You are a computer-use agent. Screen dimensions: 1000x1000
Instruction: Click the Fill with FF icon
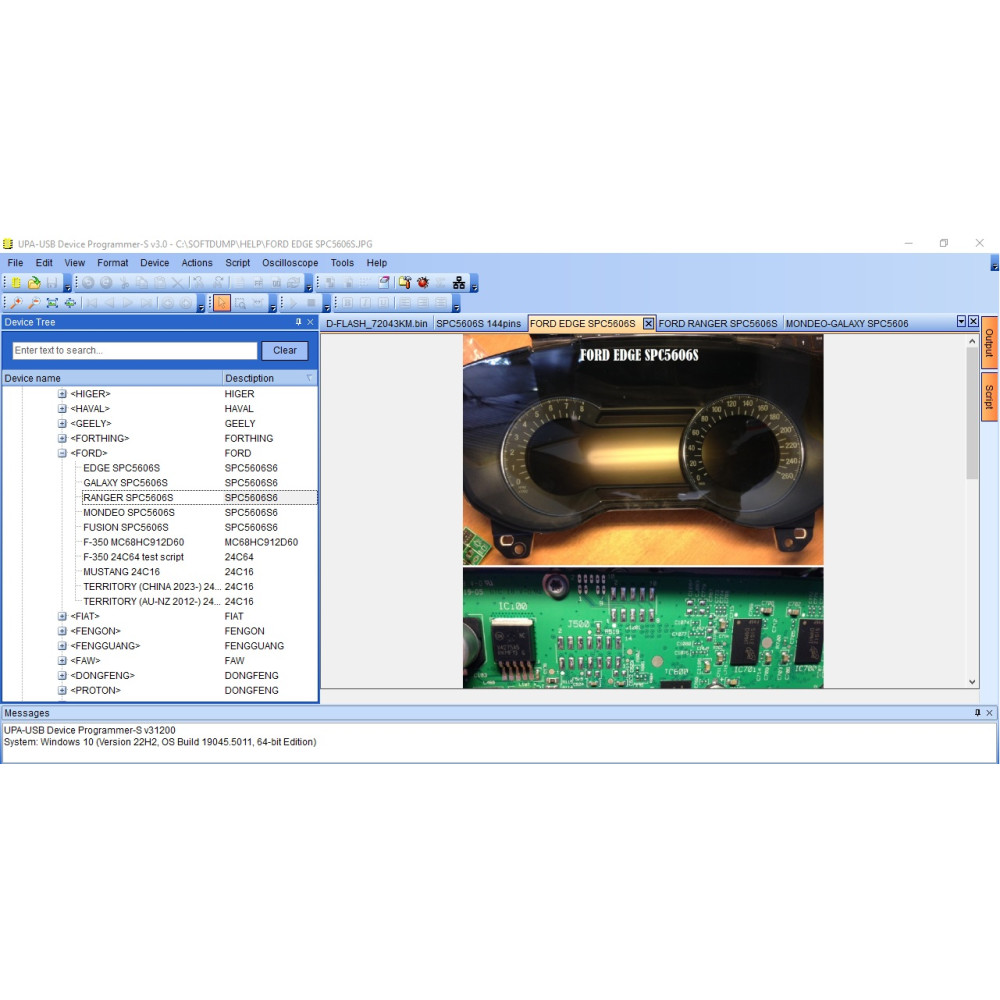[258, 283]
